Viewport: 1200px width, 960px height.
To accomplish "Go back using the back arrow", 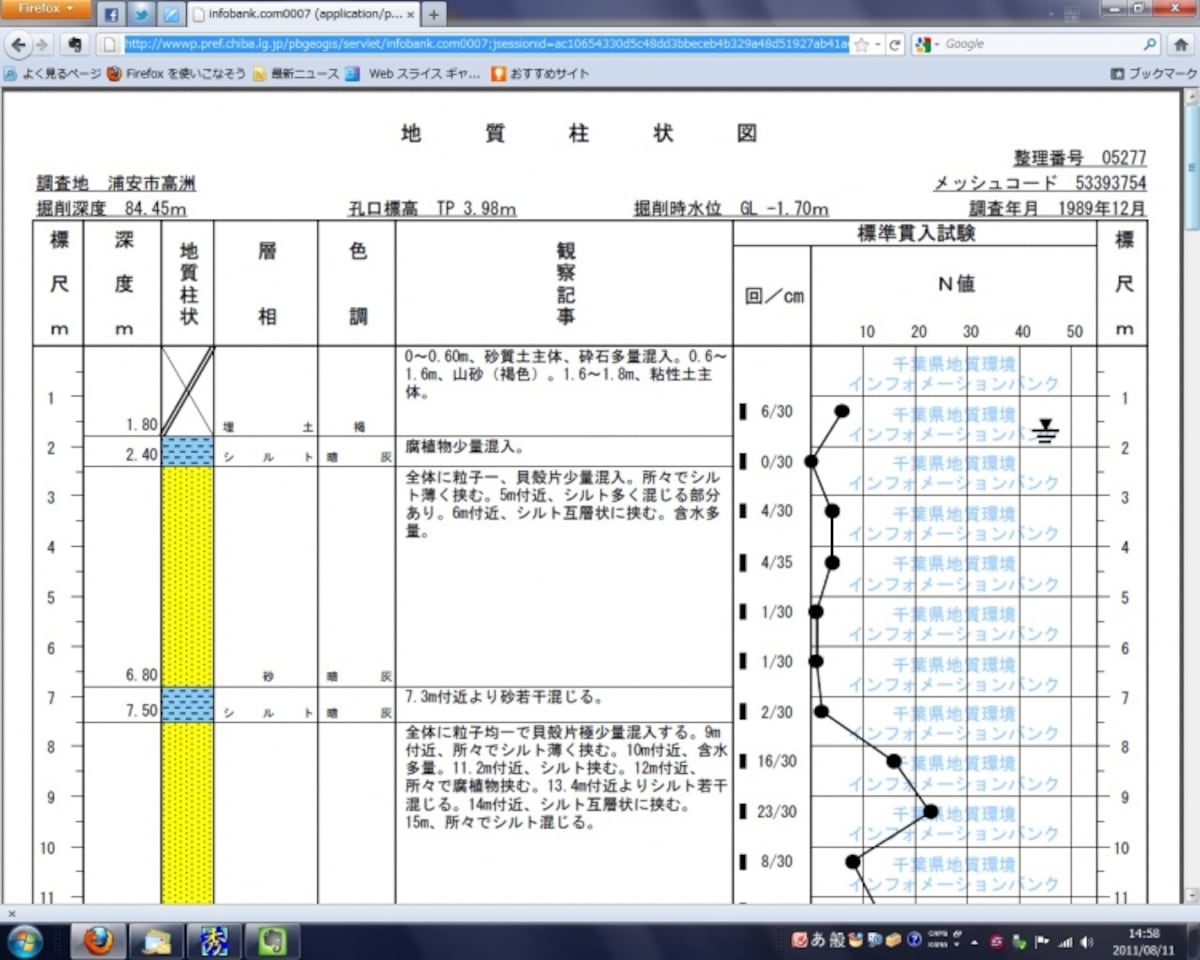I will coord(18,44).
